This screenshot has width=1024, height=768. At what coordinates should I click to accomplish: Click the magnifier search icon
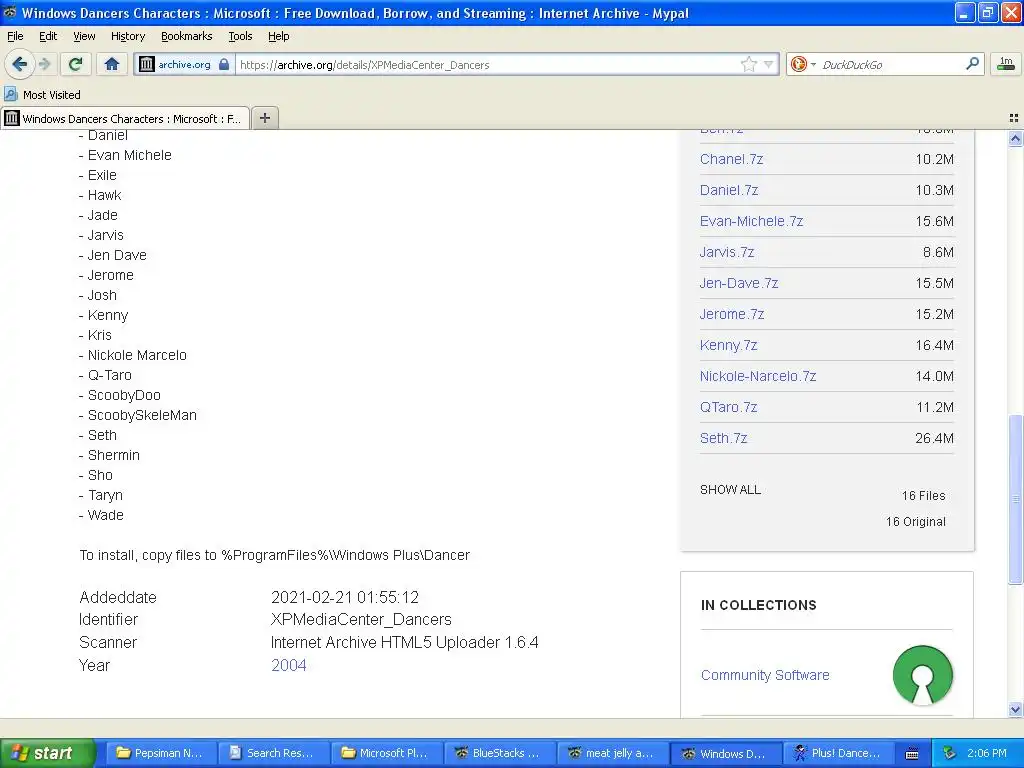coord(972,64)
